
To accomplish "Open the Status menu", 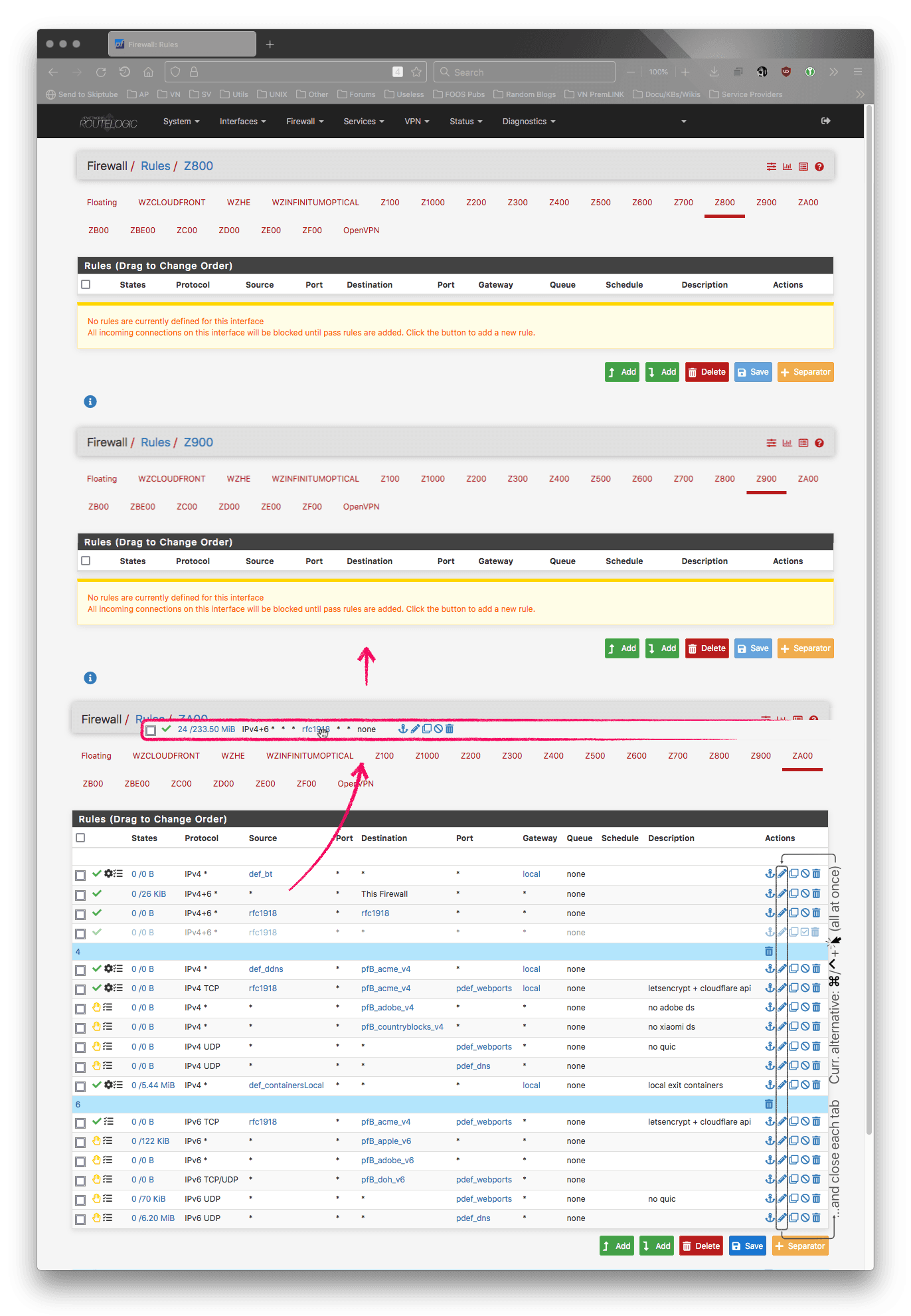I will pyautogui.click(x=465, y=121).
